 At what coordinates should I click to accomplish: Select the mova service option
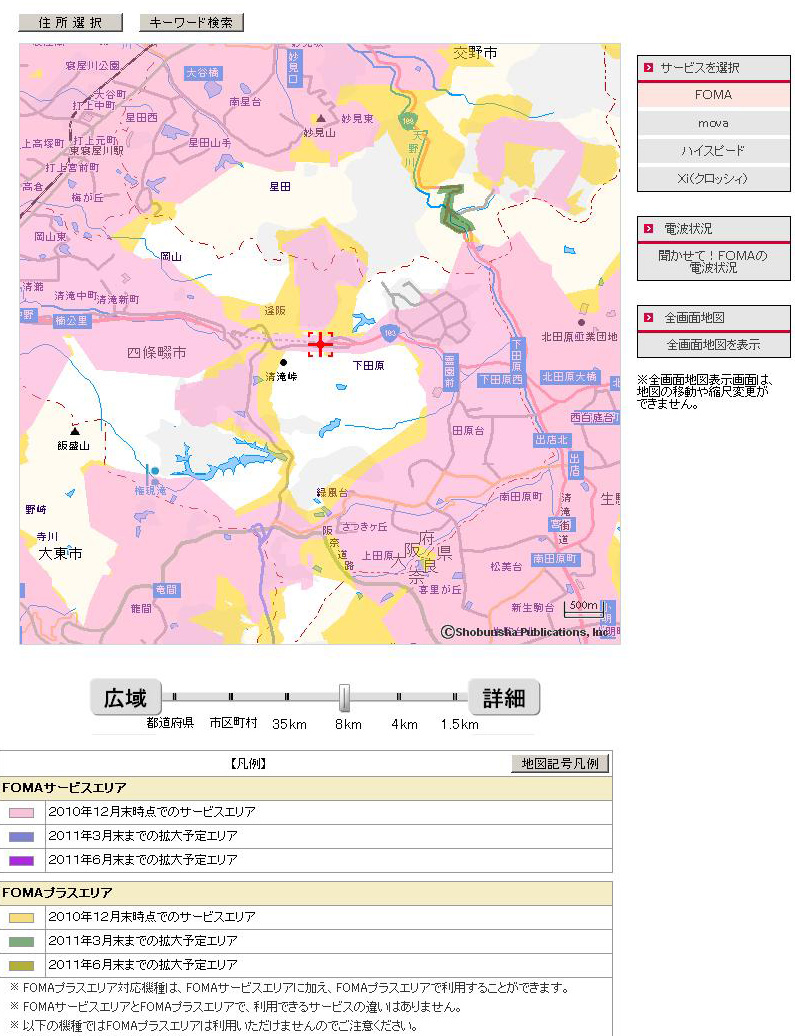[713, 123]
